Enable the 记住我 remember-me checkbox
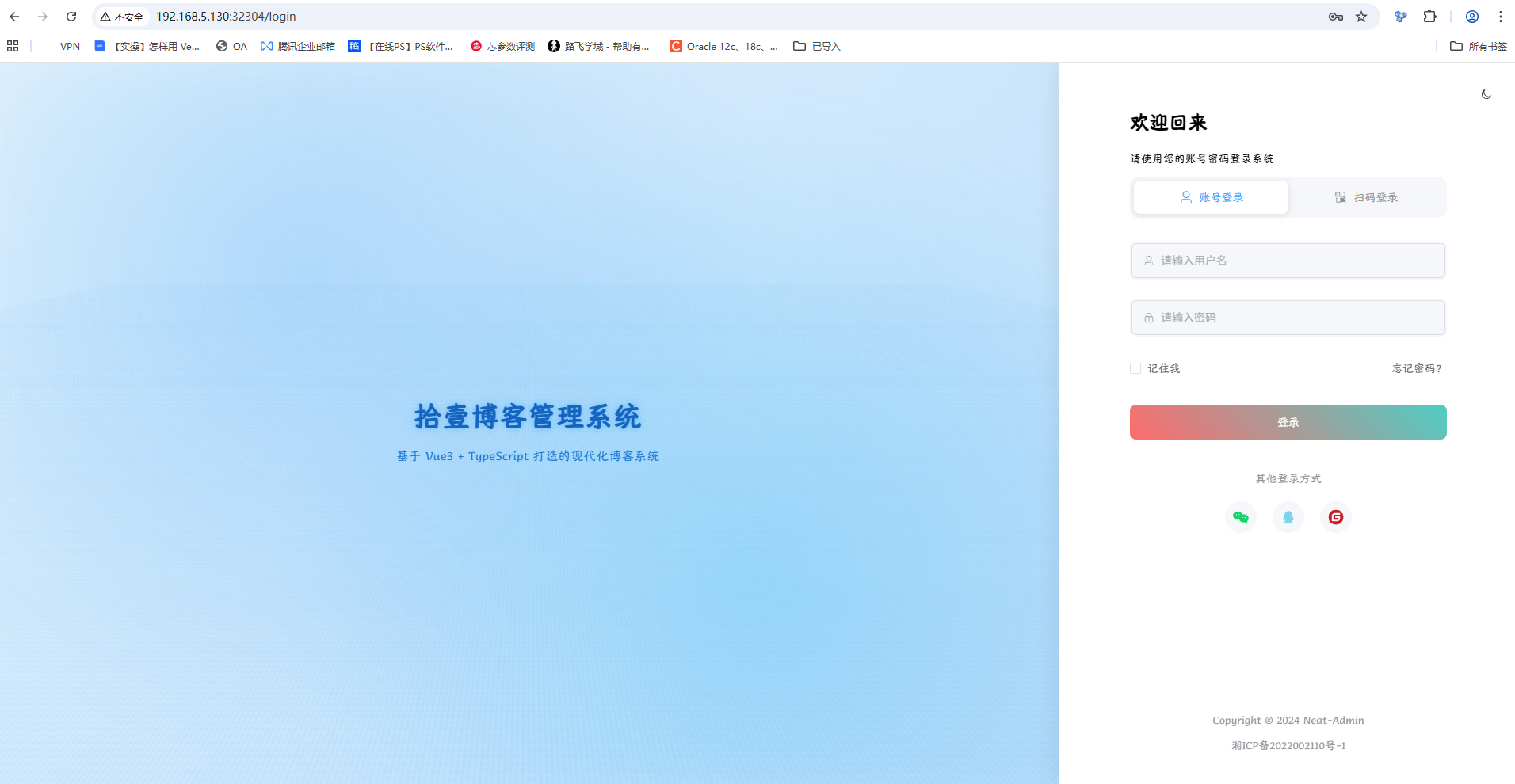 pos(1135,367)
